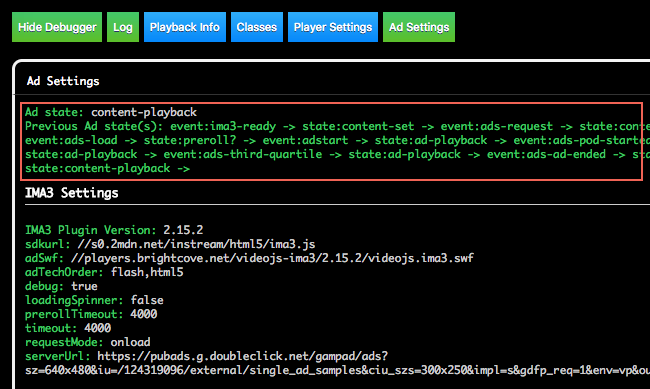
Task: Select the Ad Settings tab
Action: point(419,27)
